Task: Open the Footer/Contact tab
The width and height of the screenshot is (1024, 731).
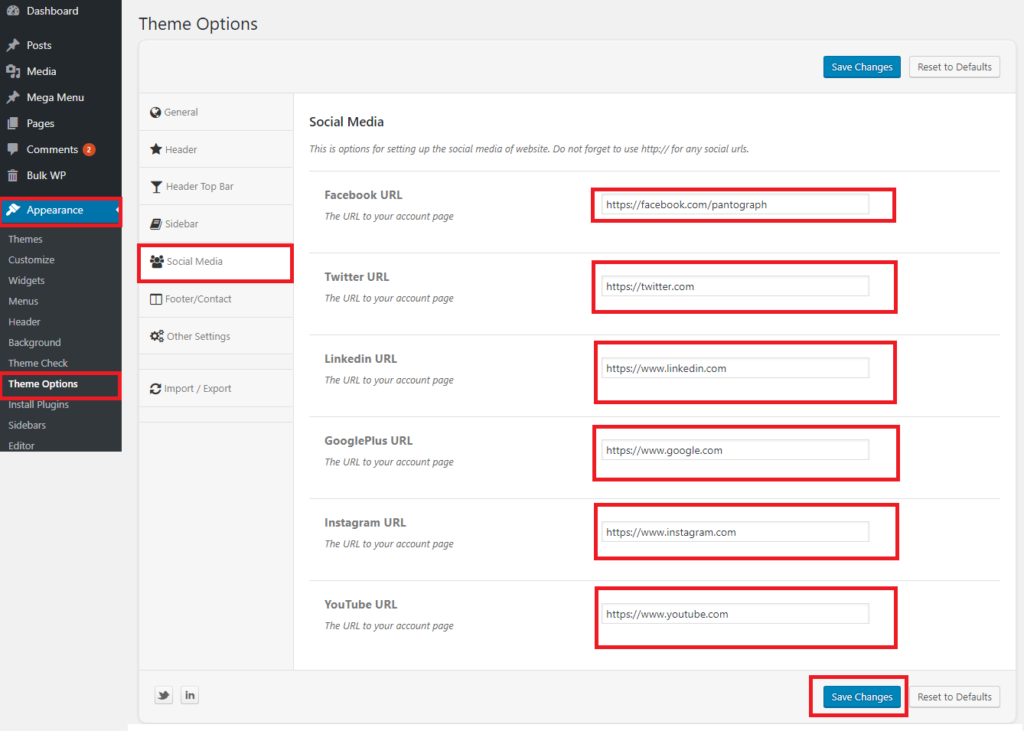Action: tap(198, 299)
